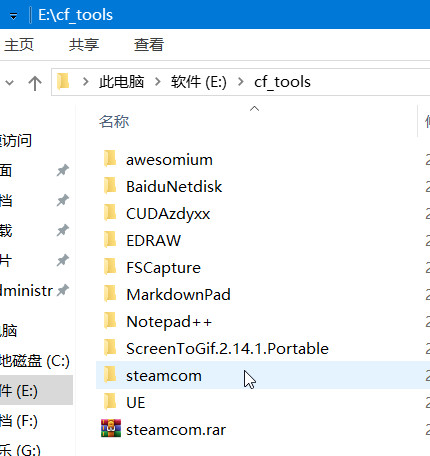
Task: Switch to the 共享 ribbon tab
Action: click(x=84, y=45)
